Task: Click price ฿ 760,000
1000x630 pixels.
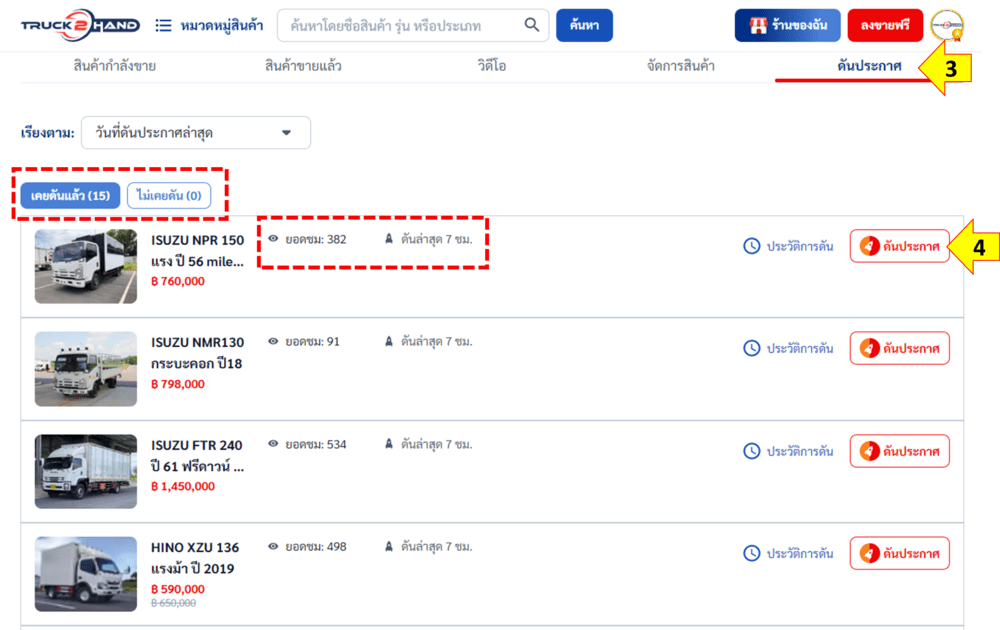Action: coord(178,281)
